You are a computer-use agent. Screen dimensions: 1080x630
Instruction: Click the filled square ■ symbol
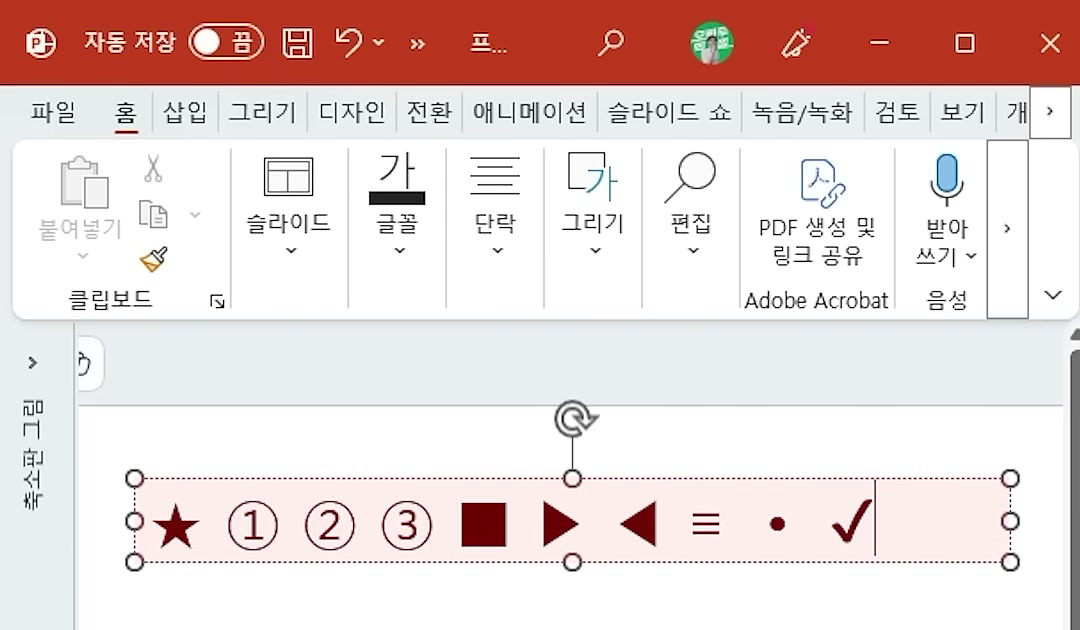coord(484,525)
